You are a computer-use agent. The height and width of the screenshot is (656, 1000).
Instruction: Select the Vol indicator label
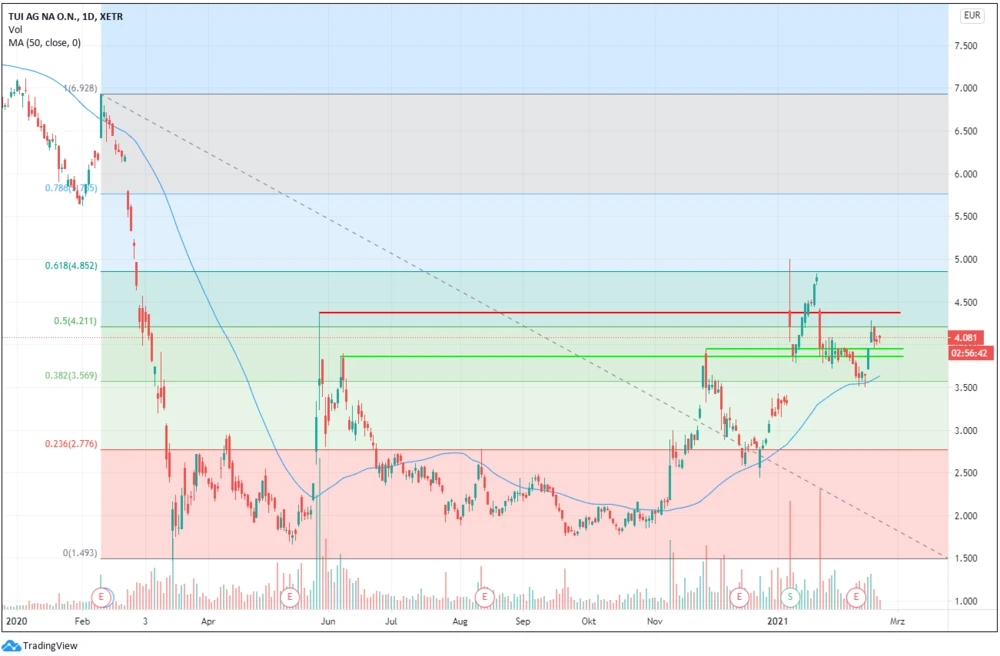[15, 29]
